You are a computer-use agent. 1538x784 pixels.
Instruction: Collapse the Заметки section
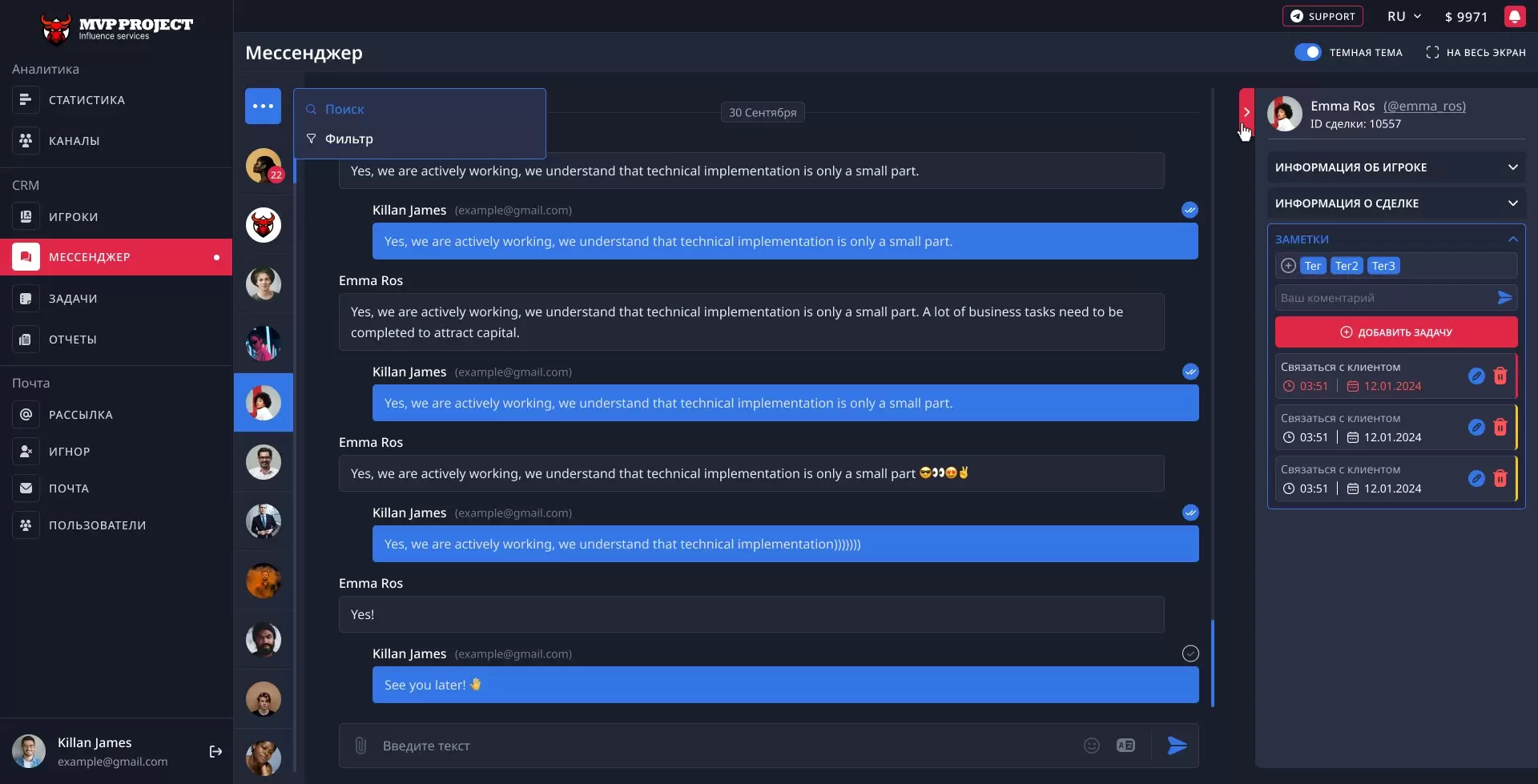tap(1512, 239)
